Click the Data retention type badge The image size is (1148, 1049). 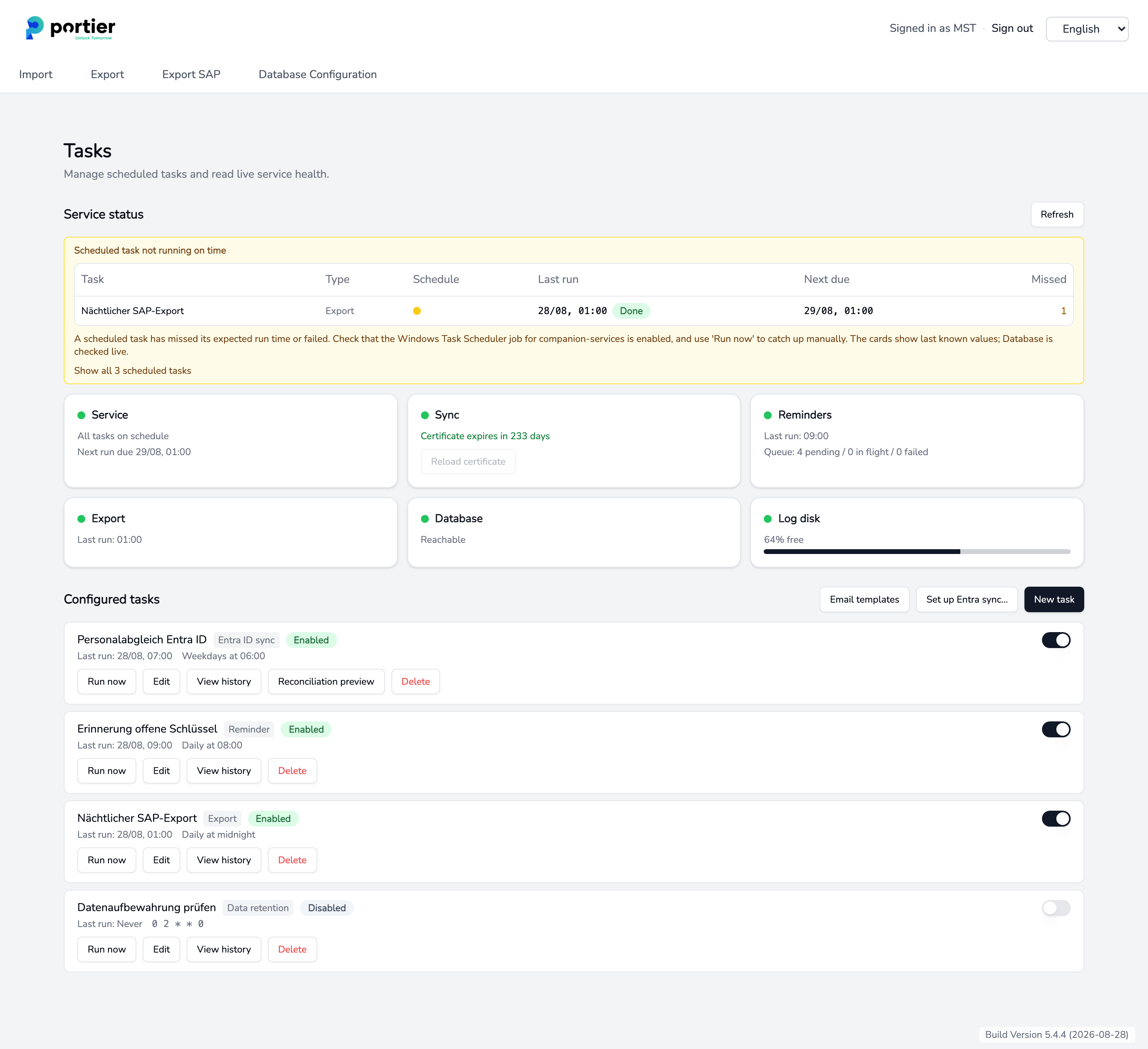(x=258, y=908)
